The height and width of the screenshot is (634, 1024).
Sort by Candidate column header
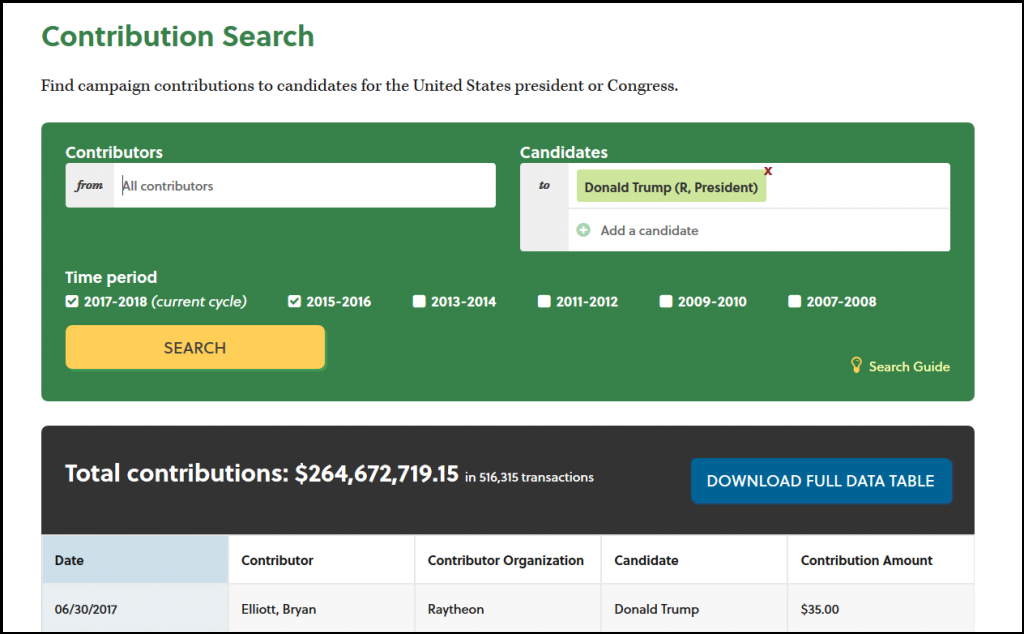(694, 560)
